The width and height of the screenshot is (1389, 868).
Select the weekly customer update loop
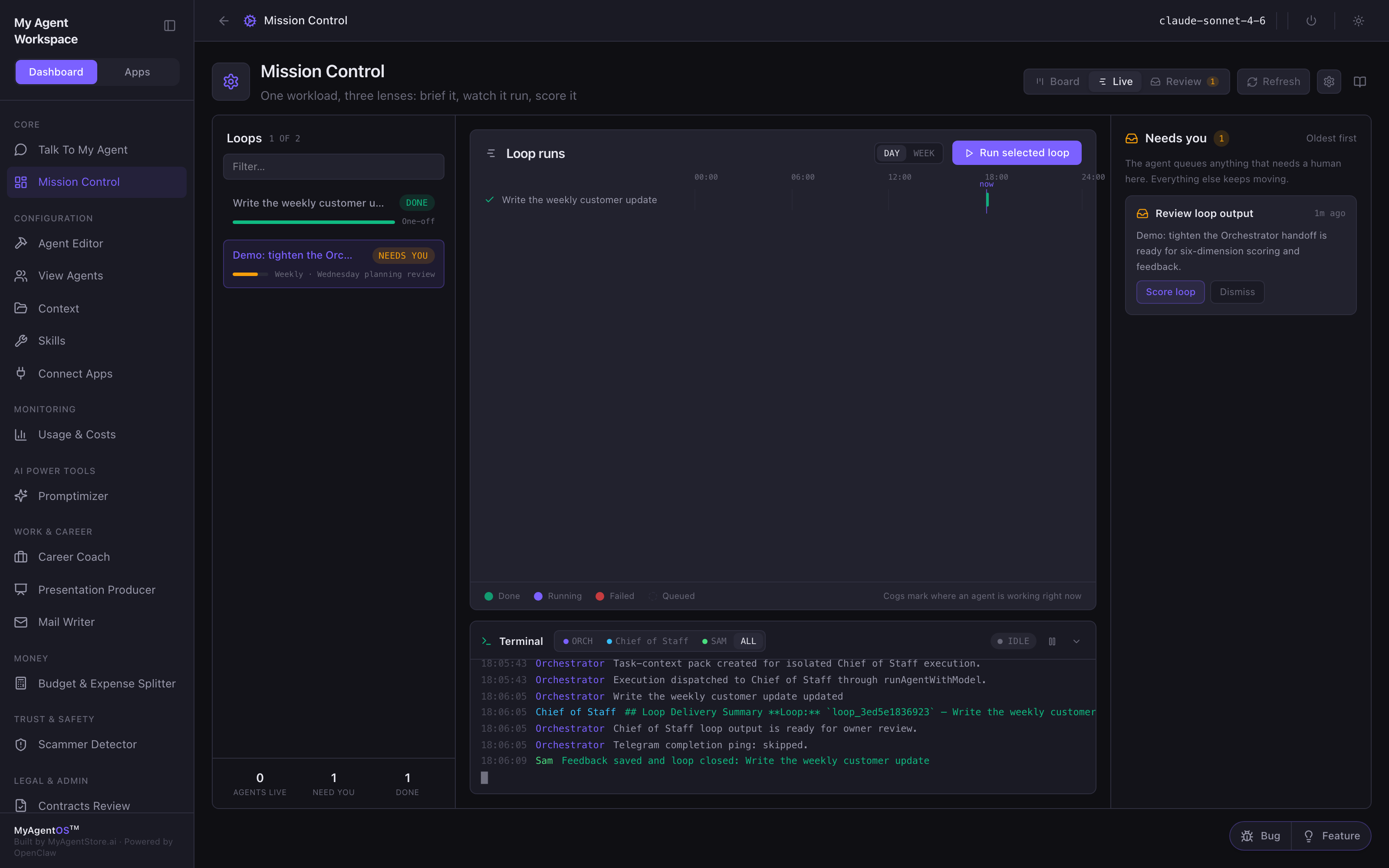click(x=333, y=210)
